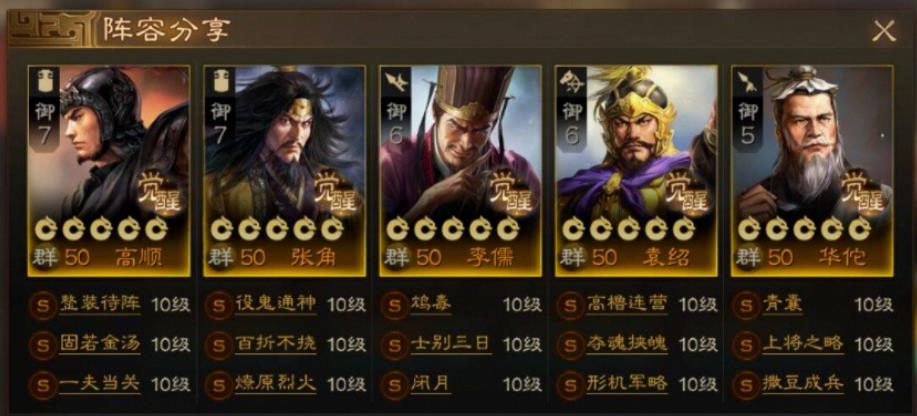The height and width of the screenshot is (416, 917).
Task: Open the 形机军略 skill link
Action: [626, 384]
